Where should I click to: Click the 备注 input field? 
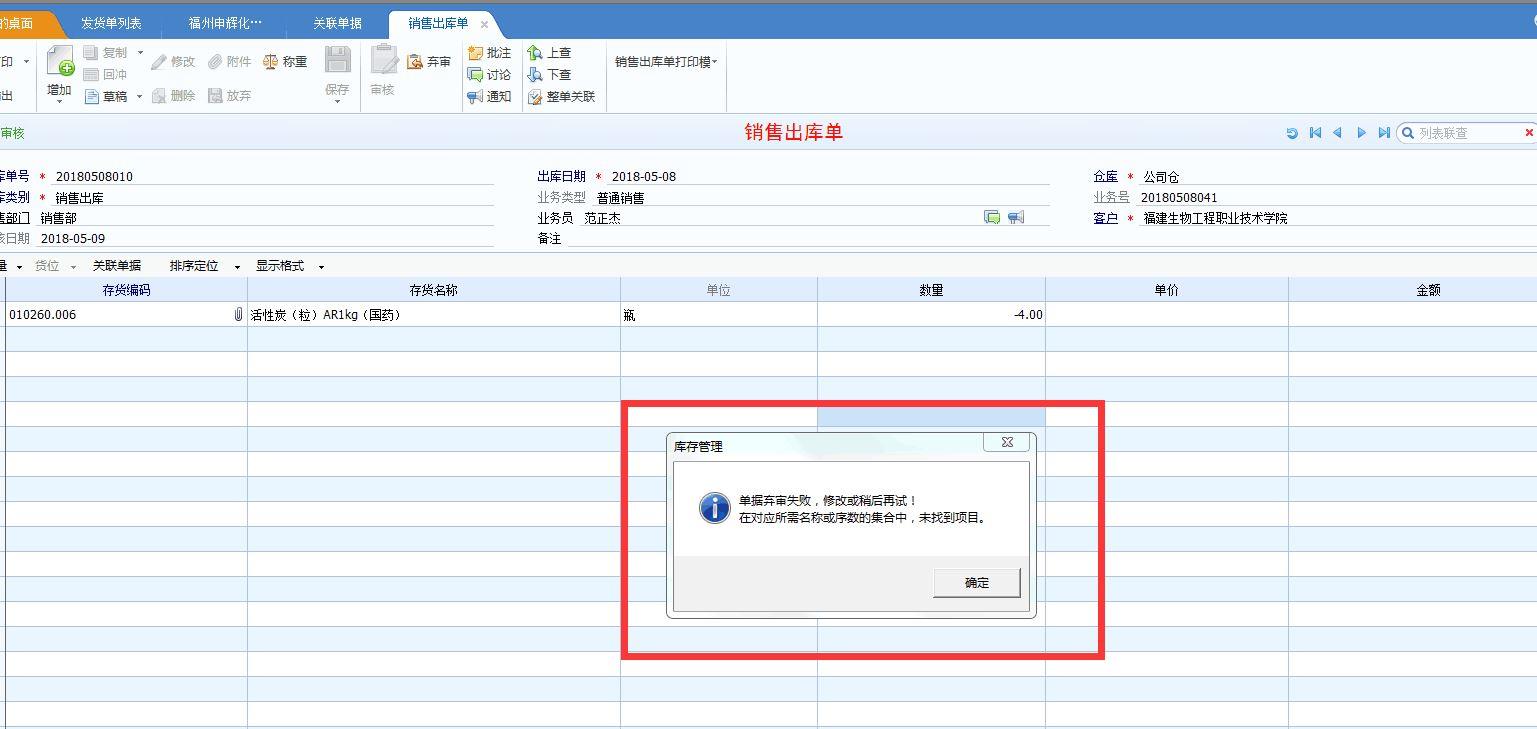coord(808,239)
